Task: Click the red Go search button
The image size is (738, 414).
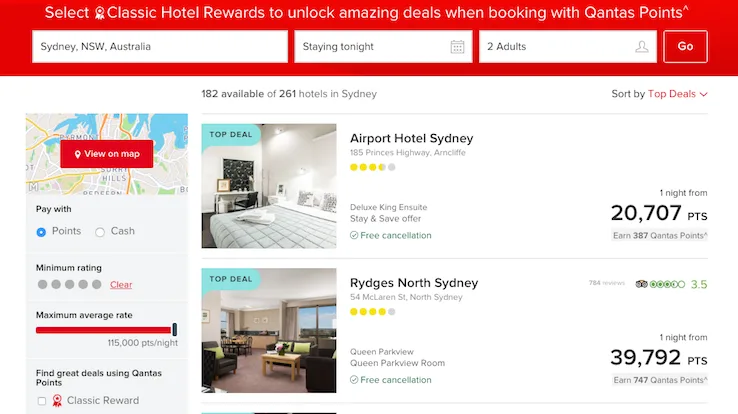Action: pos(685,47)
